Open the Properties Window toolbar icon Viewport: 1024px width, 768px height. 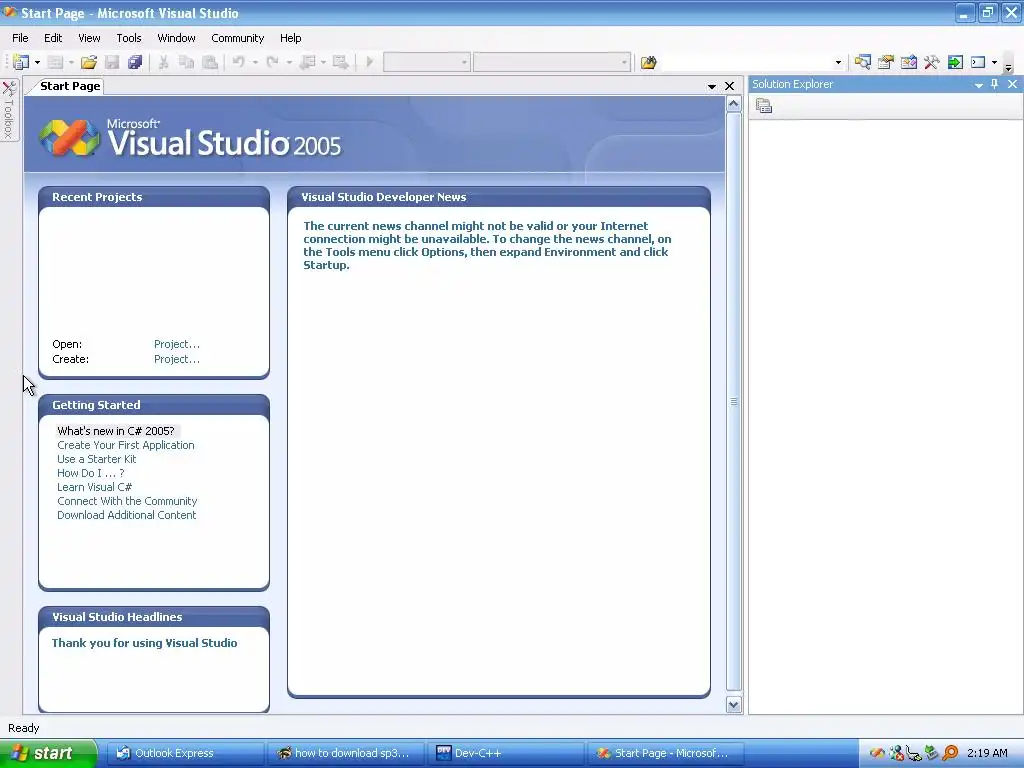(886, 62)
